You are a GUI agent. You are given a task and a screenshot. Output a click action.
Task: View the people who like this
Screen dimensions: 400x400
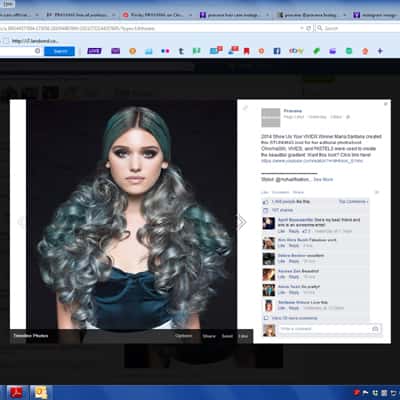[x=291, y=202]
